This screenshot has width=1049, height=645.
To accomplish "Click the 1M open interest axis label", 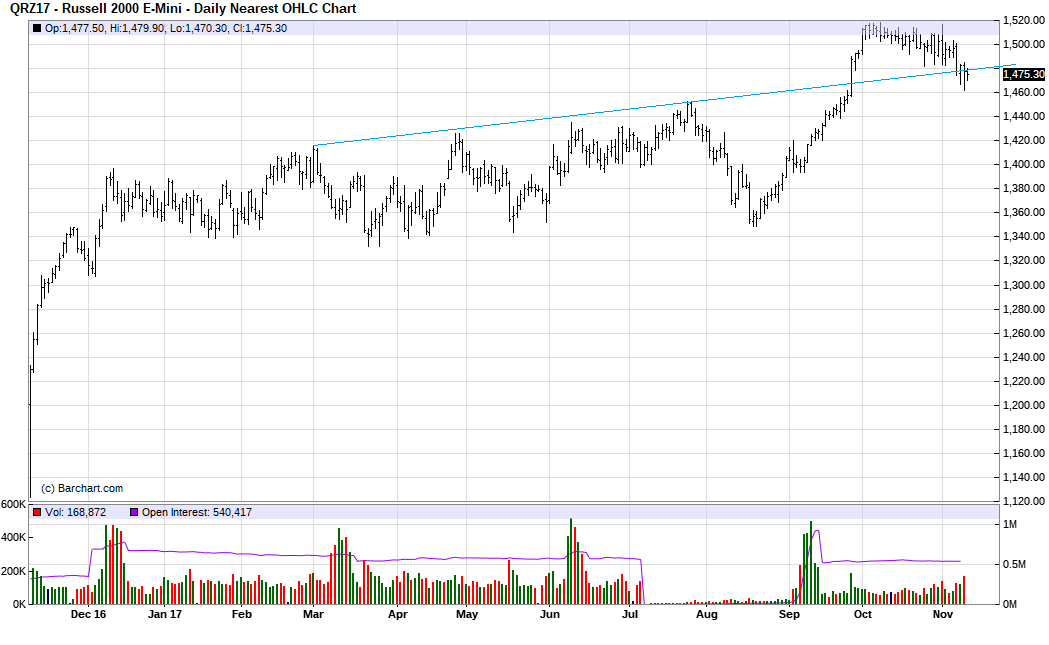I will [x=1010, y=525].
